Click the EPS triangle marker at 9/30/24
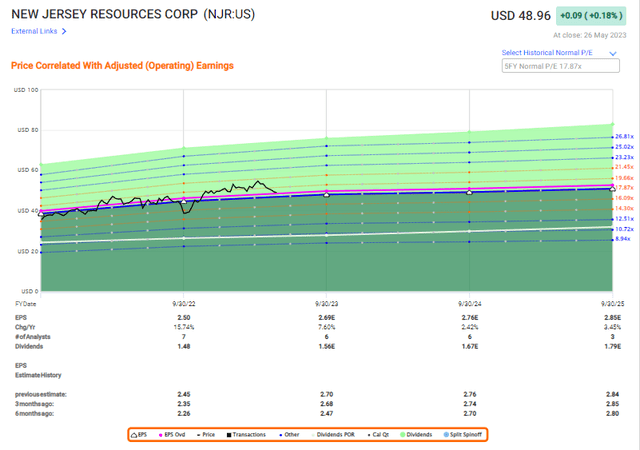The image size is (640, 450). (469, 192)
